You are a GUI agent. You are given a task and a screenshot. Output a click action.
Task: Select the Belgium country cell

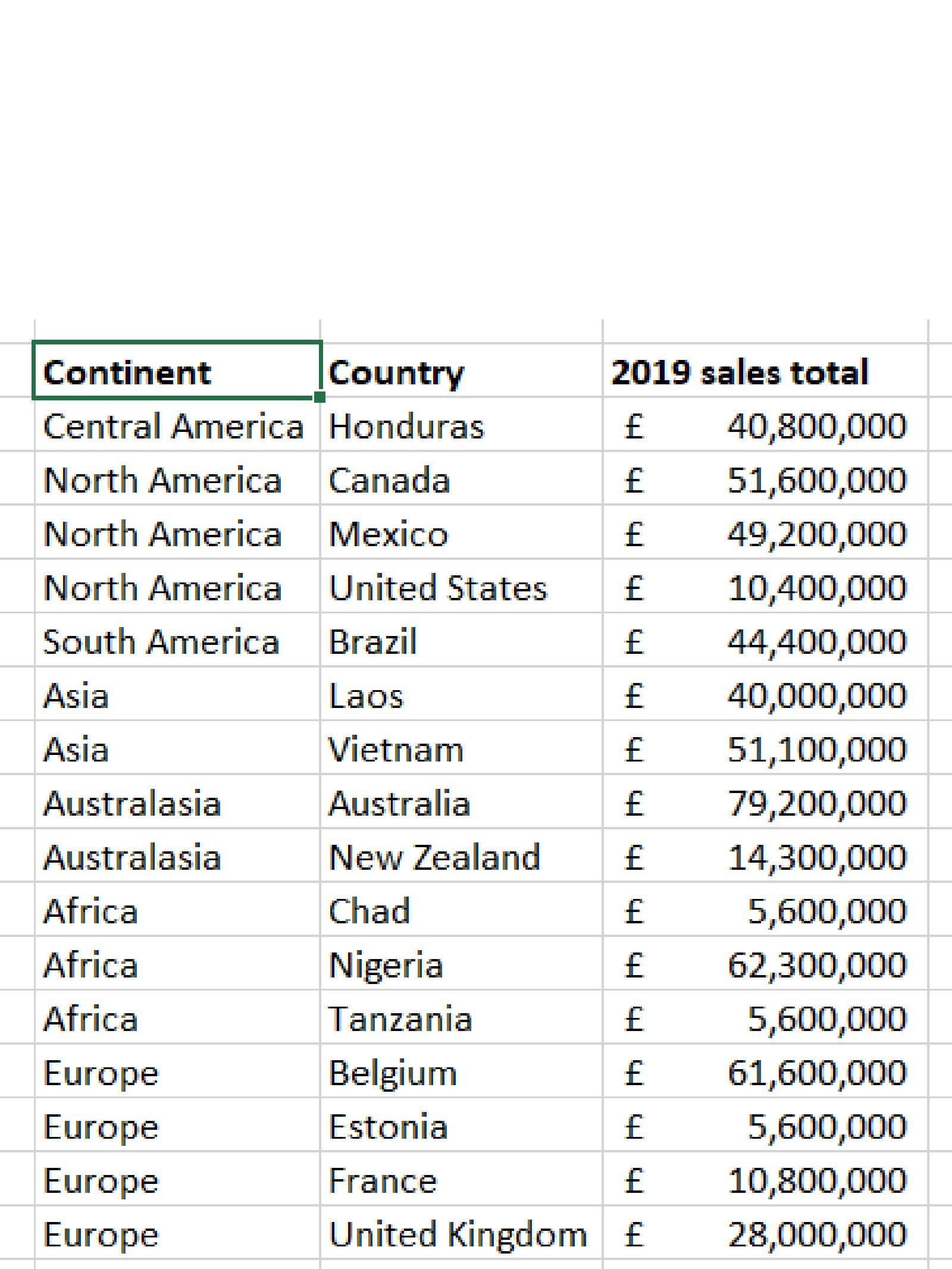(461, 1073)
